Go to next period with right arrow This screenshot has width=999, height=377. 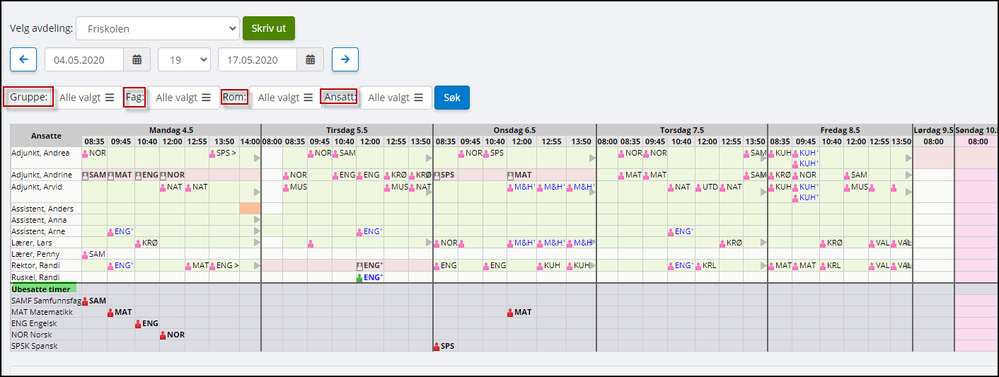345,59
